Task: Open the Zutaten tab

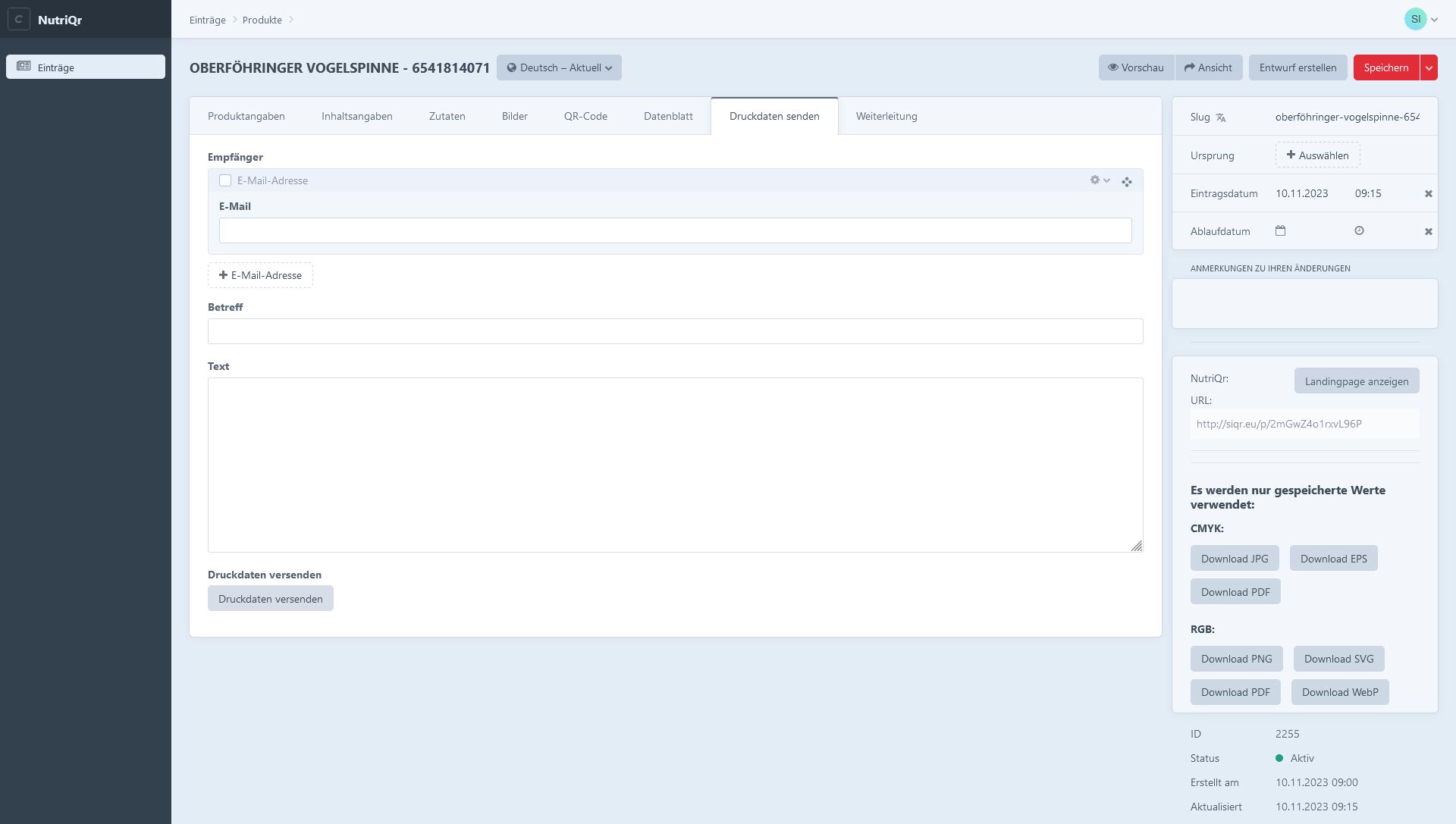Action: (x=447, y=117)
